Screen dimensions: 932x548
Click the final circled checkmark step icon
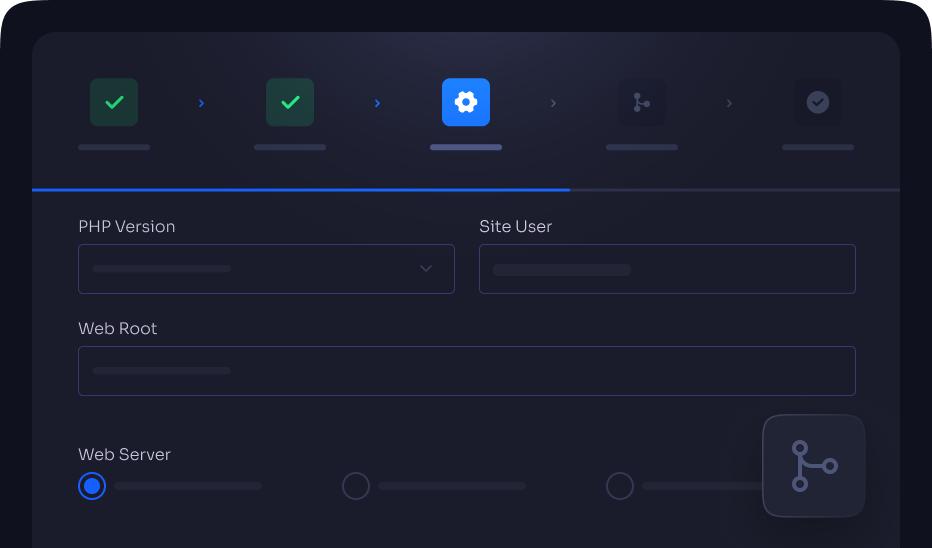coord(818,102)
